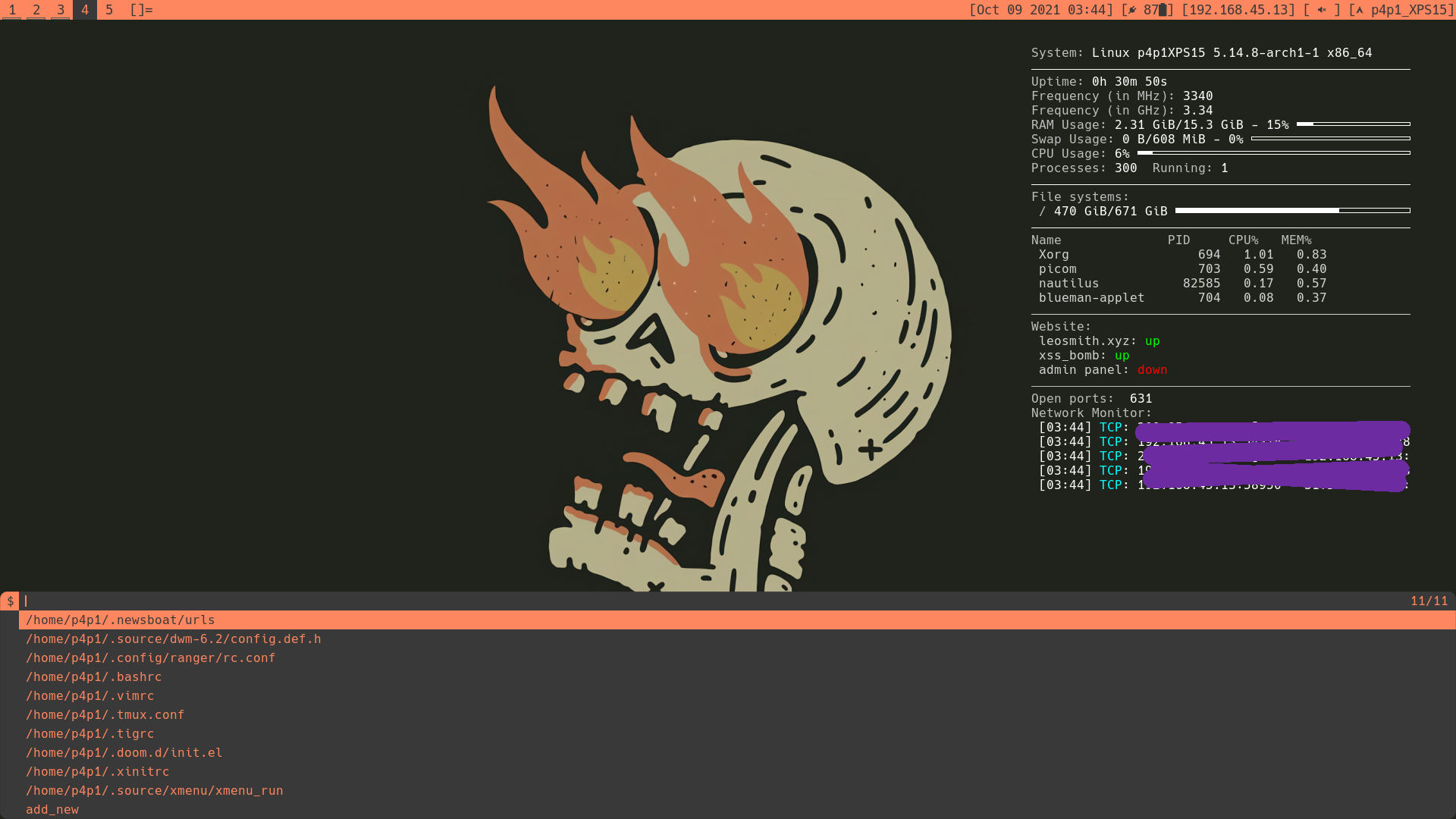The image size is (1456, 819).
Task: Click the muted speaker icon in the status bar
Action: (1320, 10)
